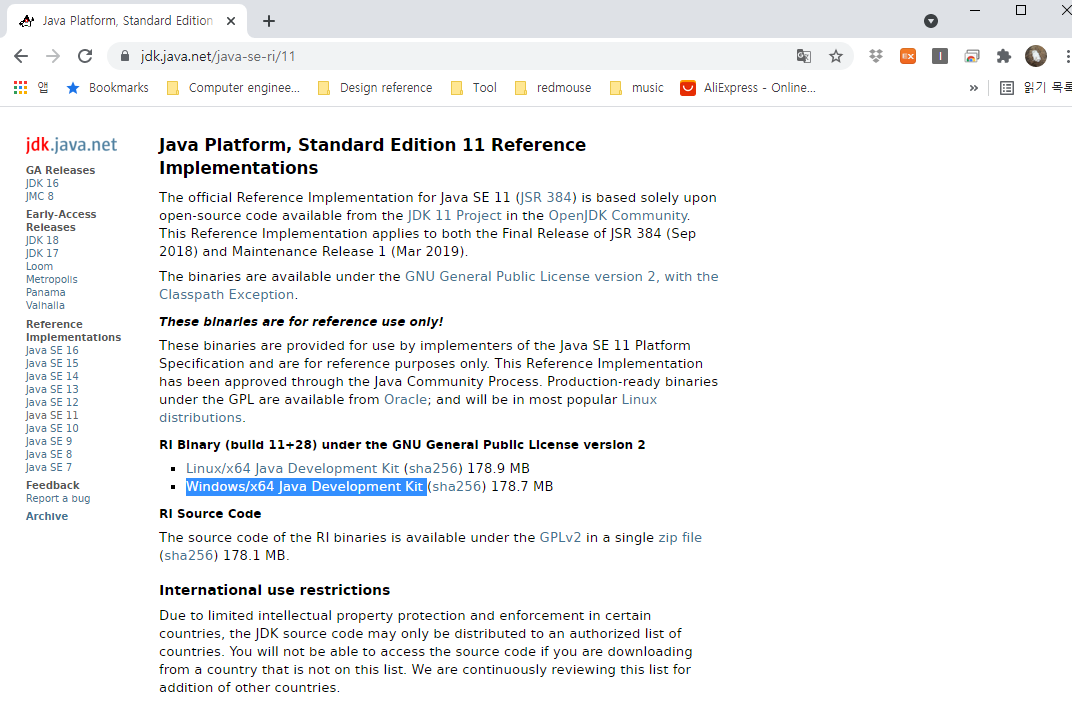Open the Metropolis project link
This screenshot has width=1072, height=703.
click(x=52, y=279)
